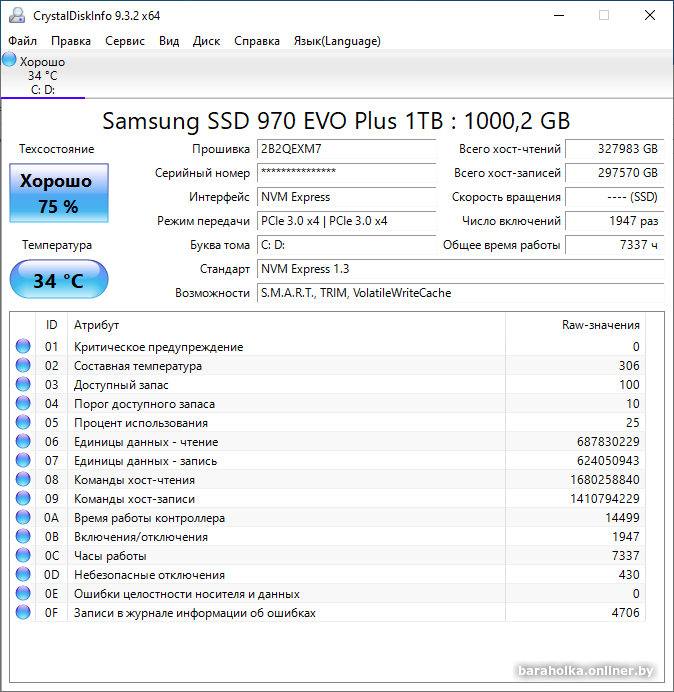Select row Порог доступного запаса
The image size is (674, 692).
pyautogui.click(x=328, y=403)
